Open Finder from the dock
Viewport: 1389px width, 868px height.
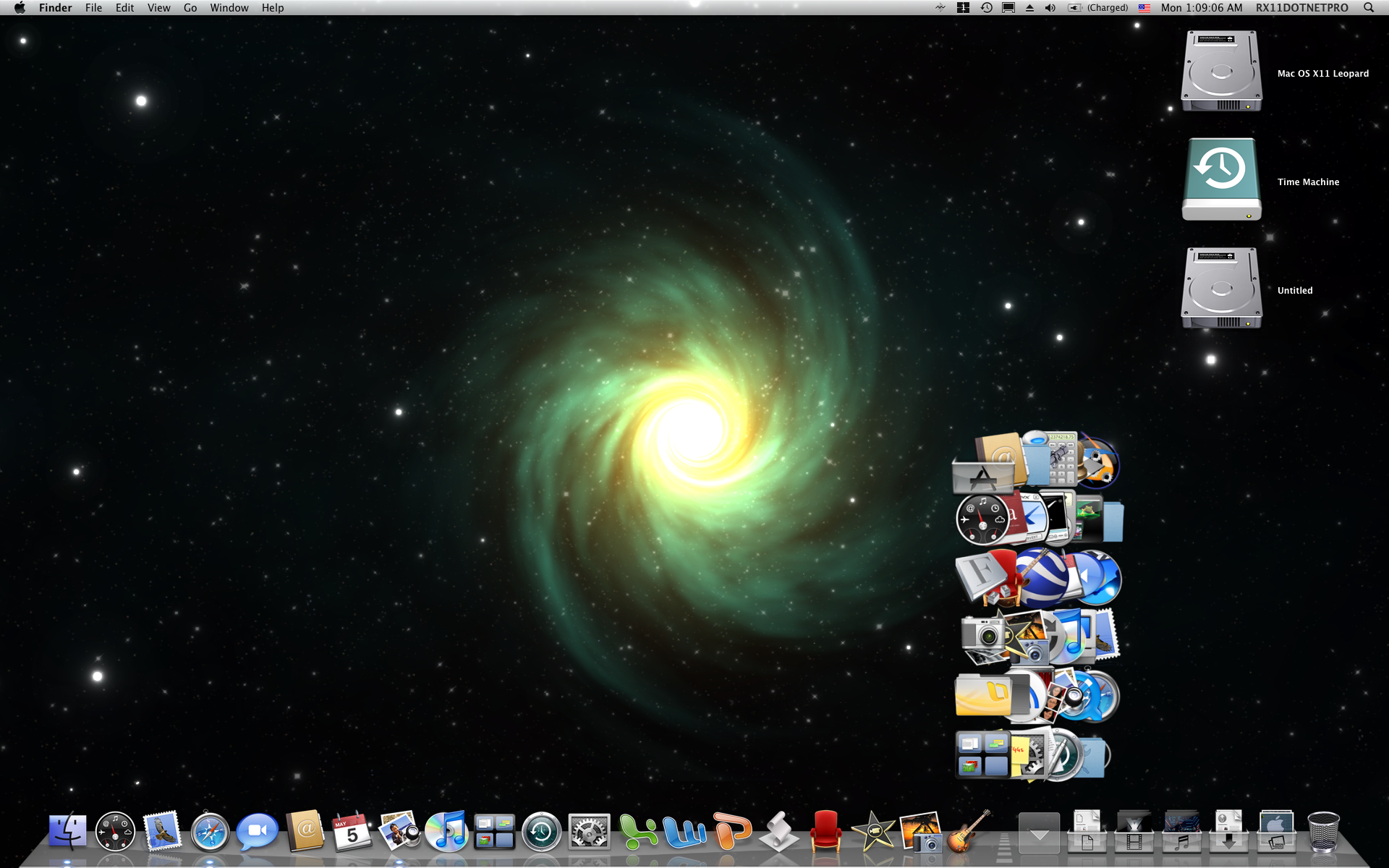[x=68, y=831]
